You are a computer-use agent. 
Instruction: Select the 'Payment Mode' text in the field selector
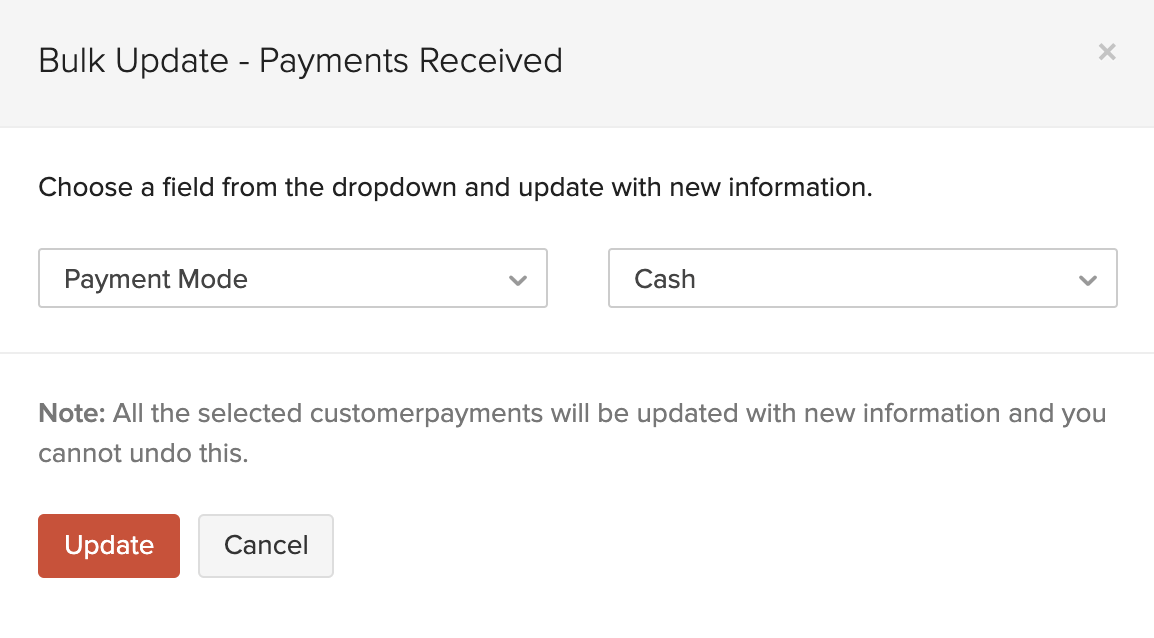point(156,279)
